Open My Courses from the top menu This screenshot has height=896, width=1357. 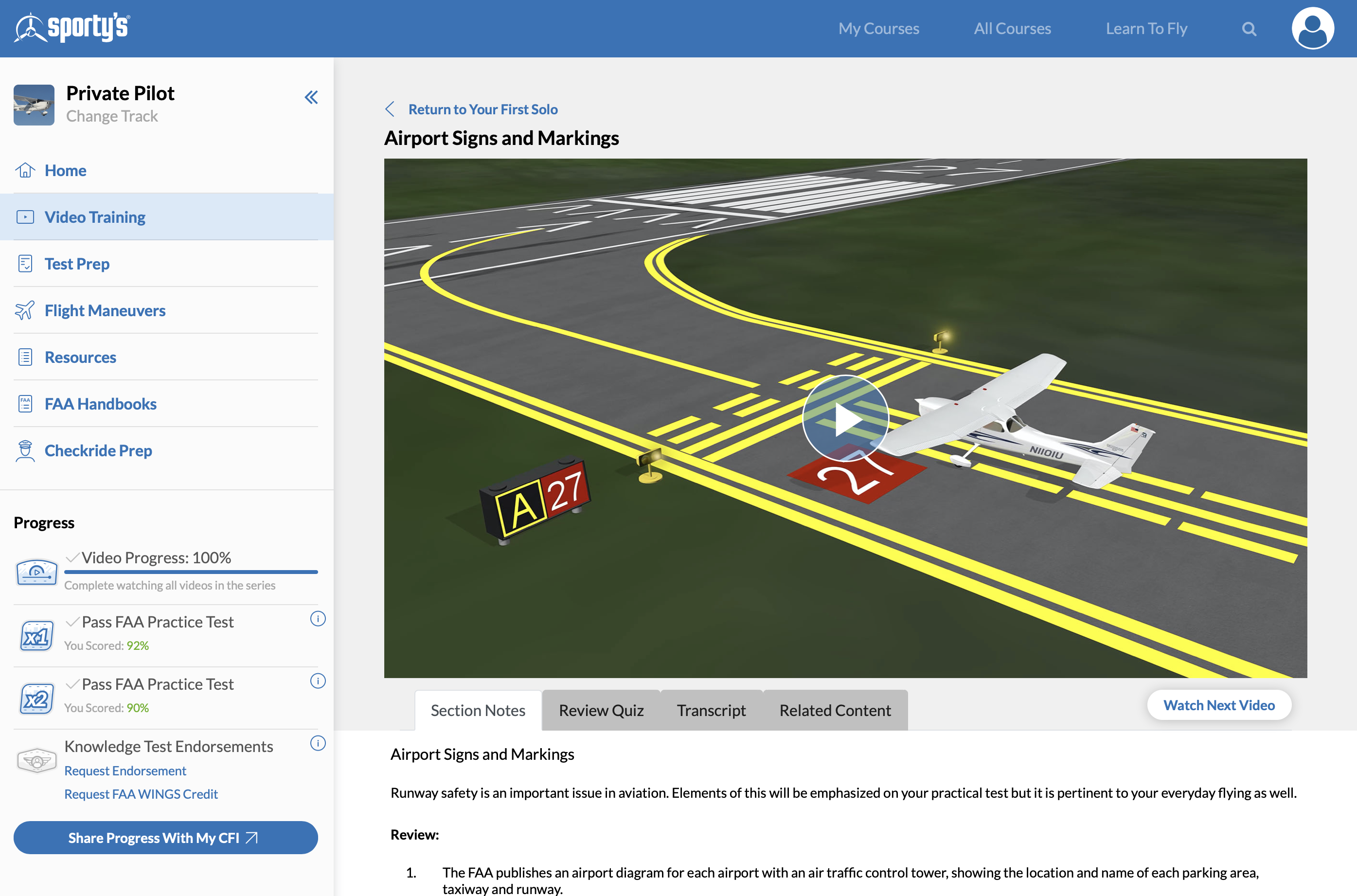coord(878,28)
